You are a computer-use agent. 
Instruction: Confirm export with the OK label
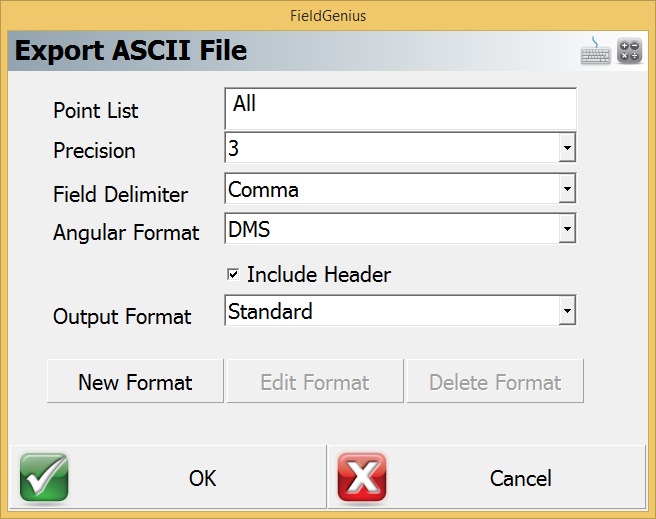[x=202, y=479]
